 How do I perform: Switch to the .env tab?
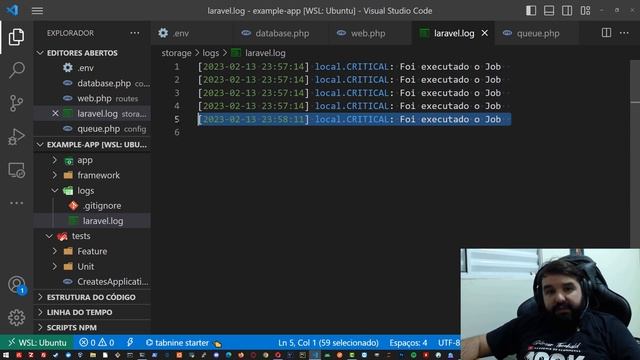point(192,33)
